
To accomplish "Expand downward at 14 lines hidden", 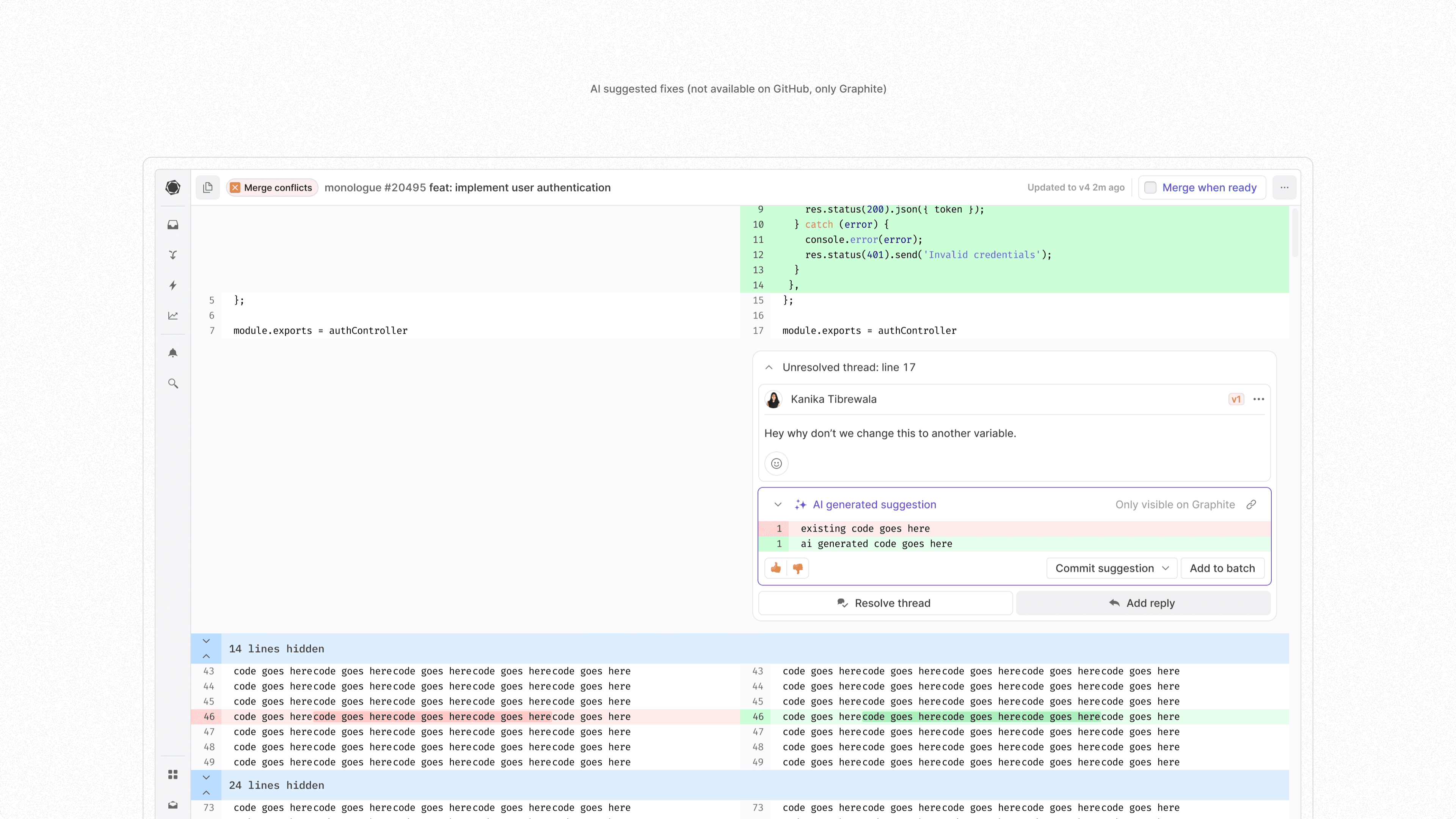I will [206, 641].
